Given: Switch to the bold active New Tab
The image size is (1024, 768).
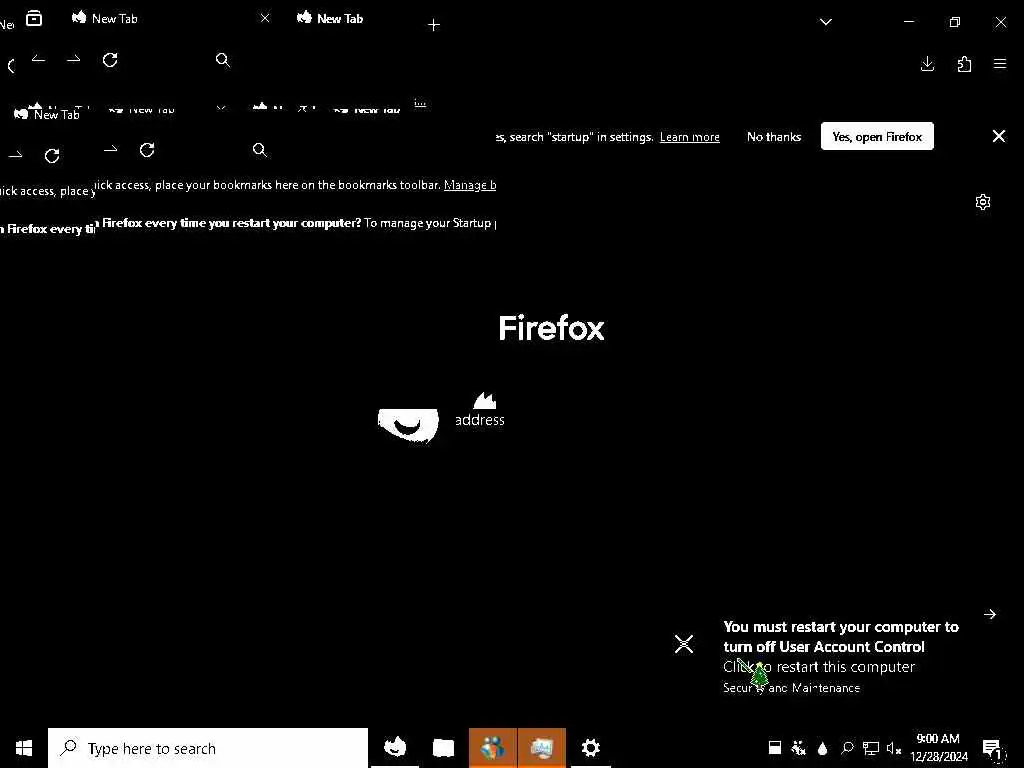Looking at the screenshot, I should (x=330, y=18).
